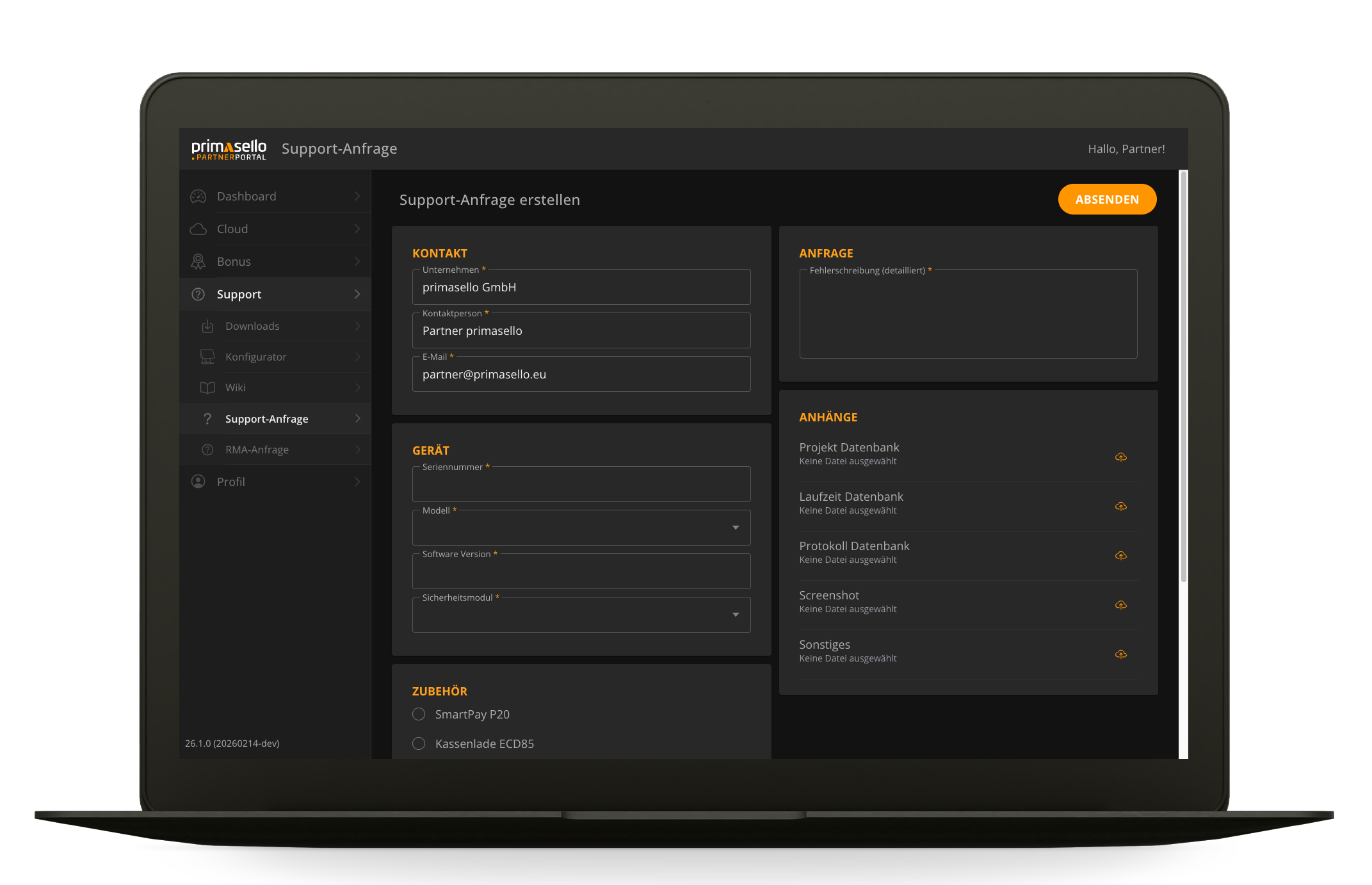The width and height of the screenshot is (1372, 885).
Task: Click the primasello Partnerportal logo
Action: [x=229, y=149]
